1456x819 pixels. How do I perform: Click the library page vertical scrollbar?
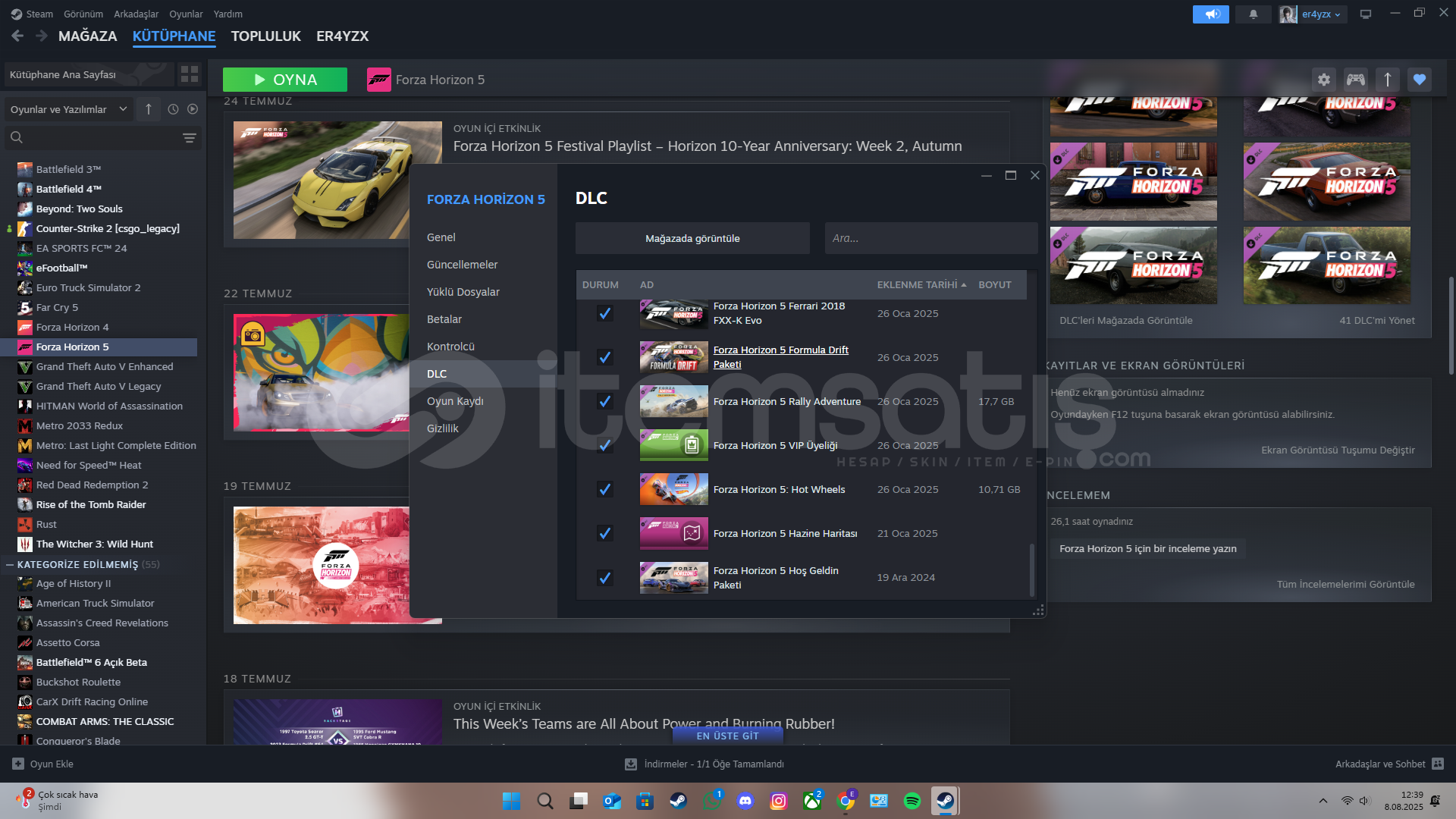tap(1451, 326)
